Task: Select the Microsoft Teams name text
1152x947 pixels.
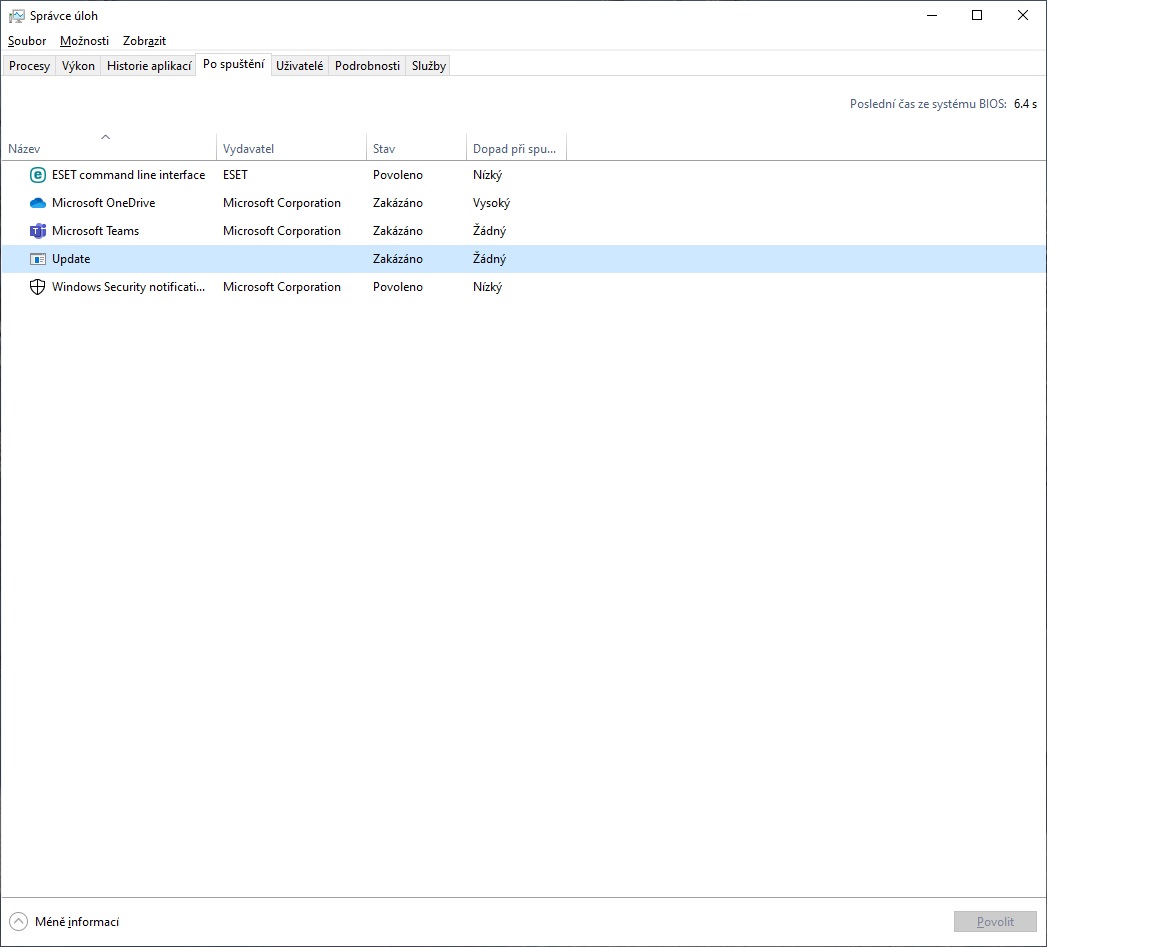Action: (96, 231)
